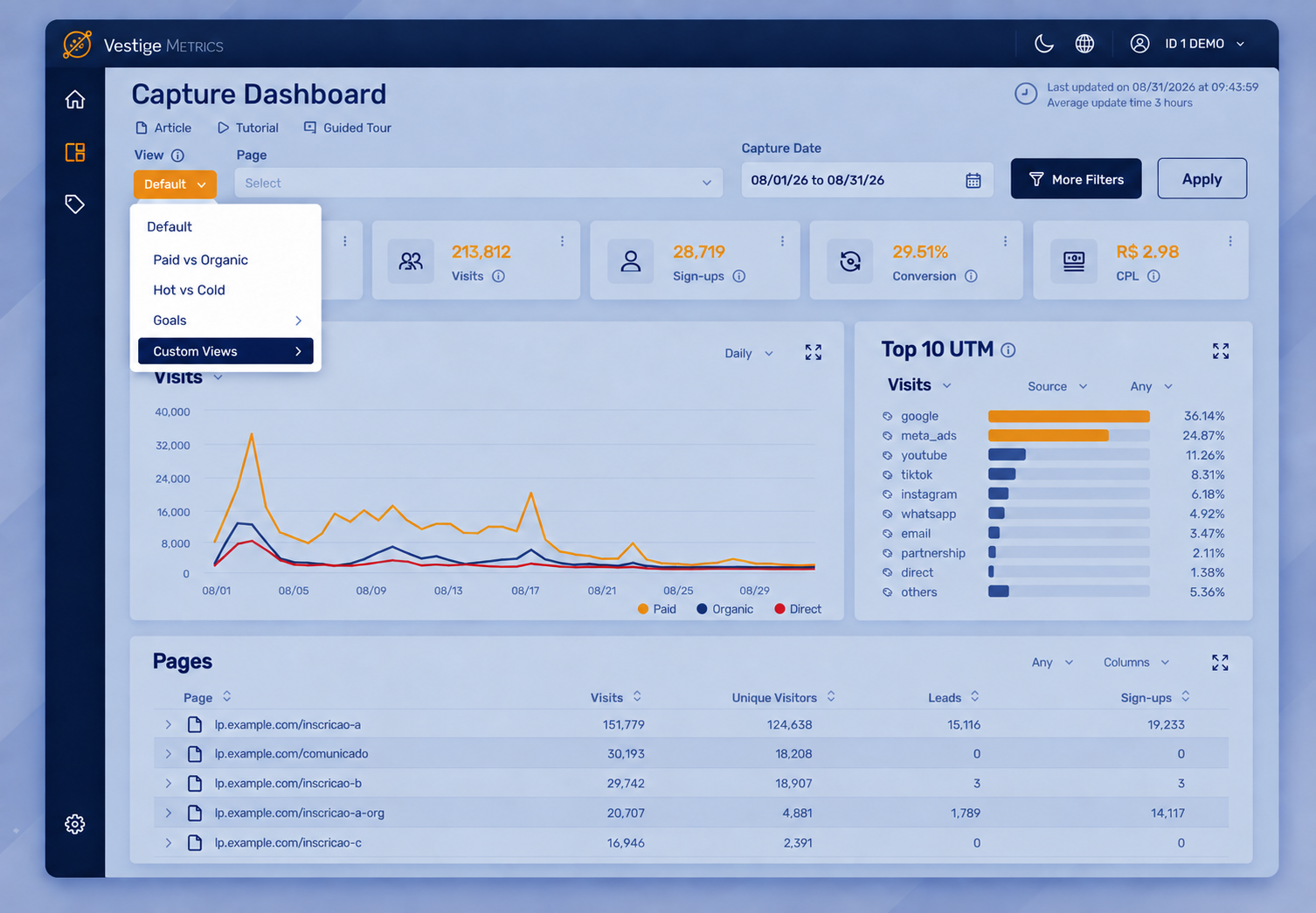Open More Filters
The height and width of the screenshot is (913, 1316).
(x=1076, y=179)
